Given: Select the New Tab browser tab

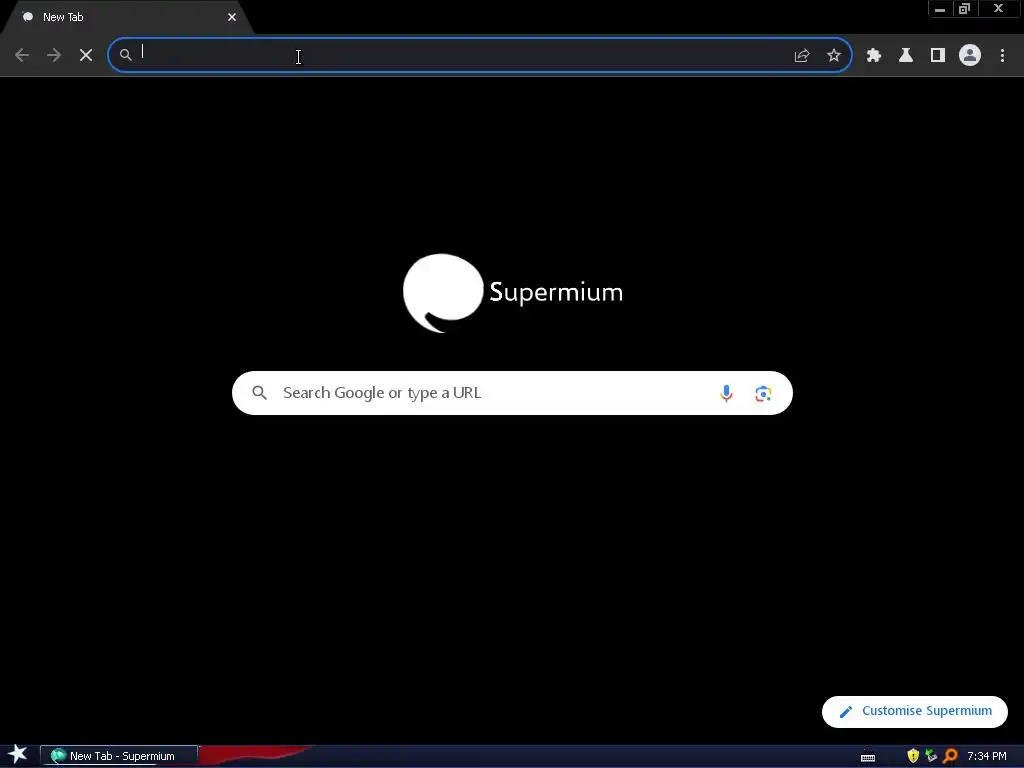Looking at the screenshot, I should click(127, 17).
